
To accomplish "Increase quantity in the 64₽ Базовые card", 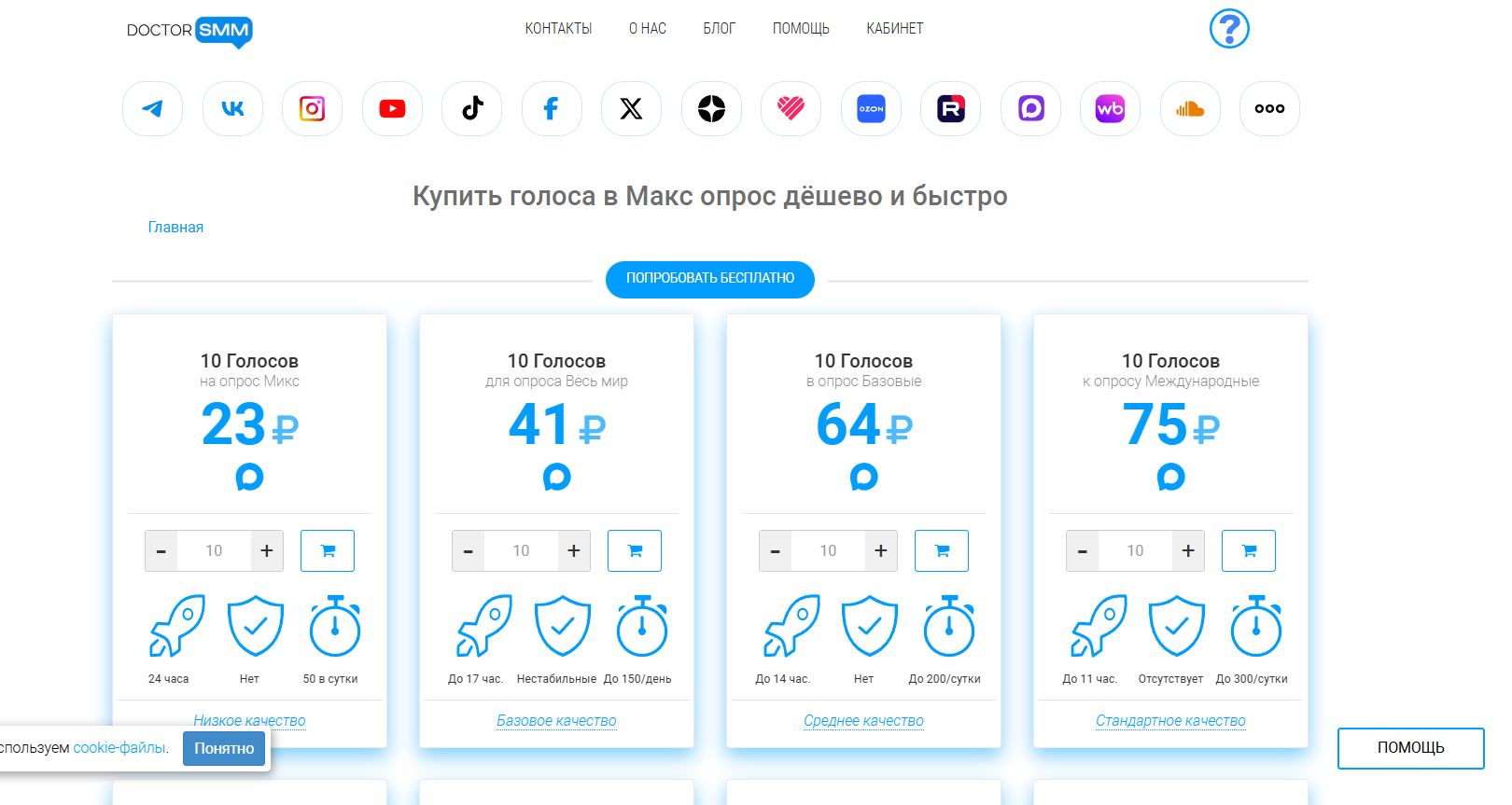I will pyautogui.click(x=881, y=550).
